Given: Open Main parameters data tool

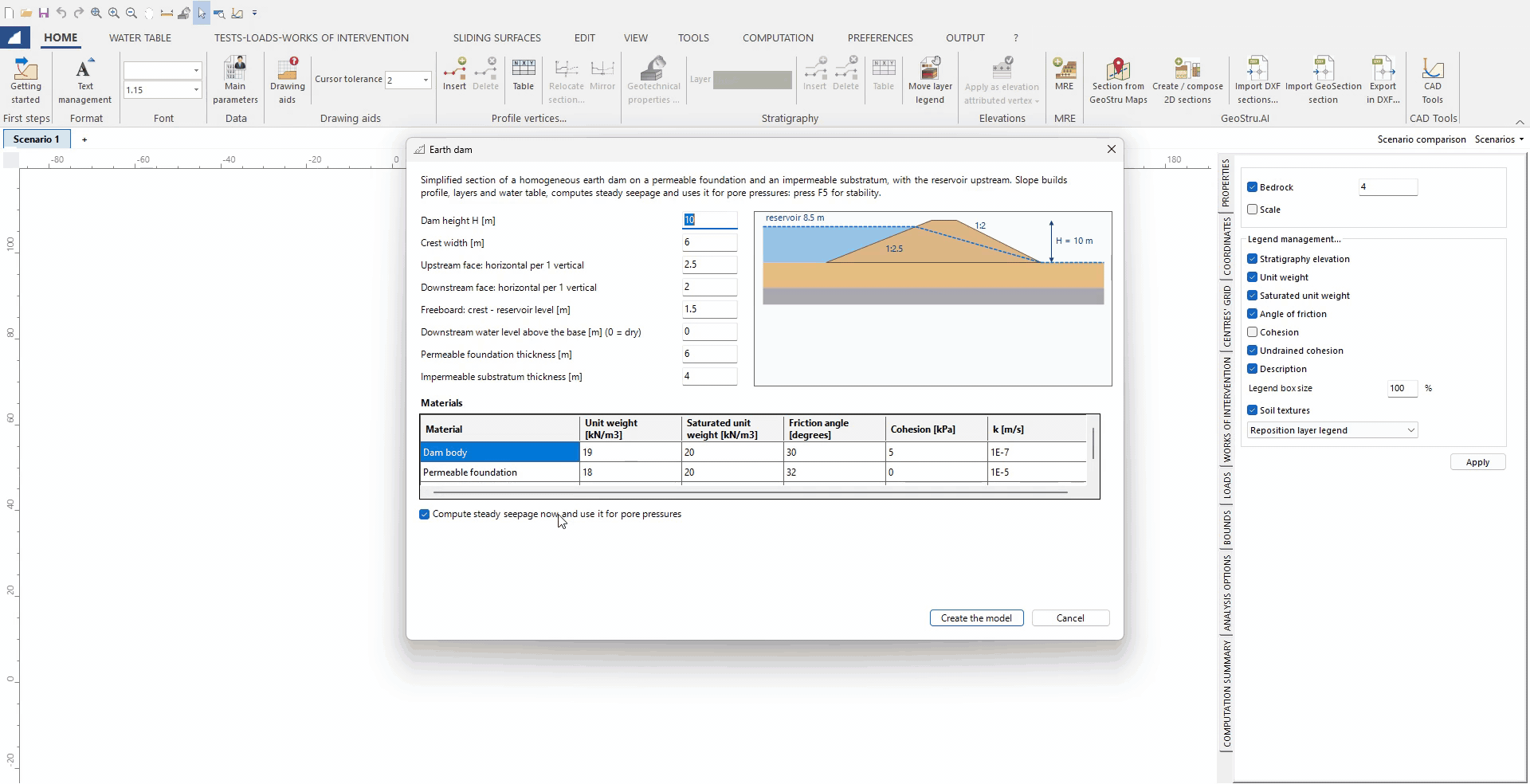Looking at the screenshot, I should 235,80.
